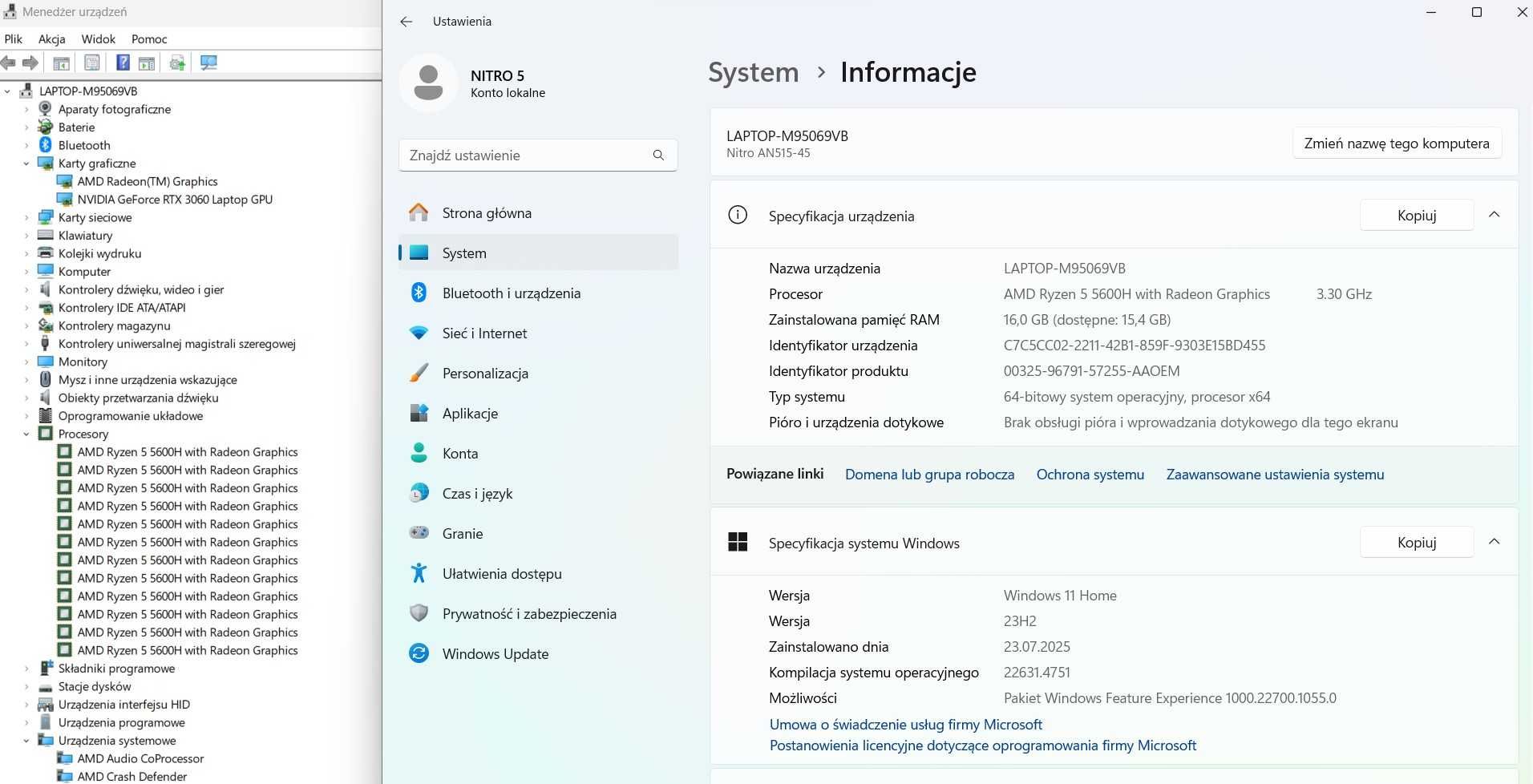Select Urządzenia interfejsu HID tree row

coord(124,705)
